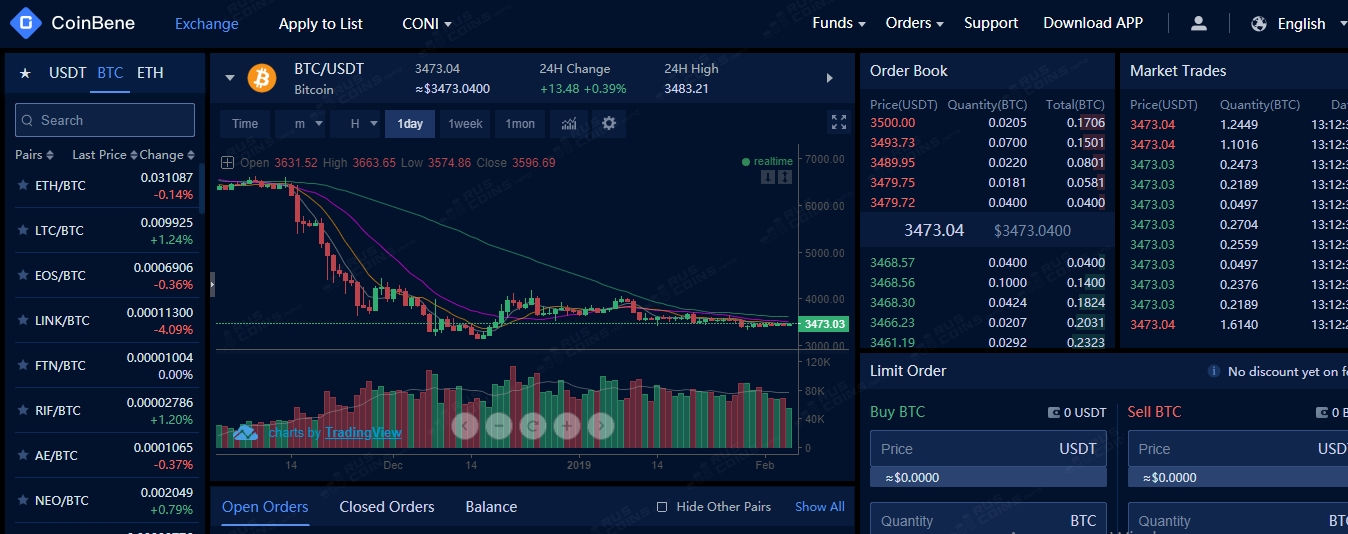The height and width of the screenshot is (534, 1348).
Task: Favorite the EOS/BTC pair star
Action: click(22, 275)
